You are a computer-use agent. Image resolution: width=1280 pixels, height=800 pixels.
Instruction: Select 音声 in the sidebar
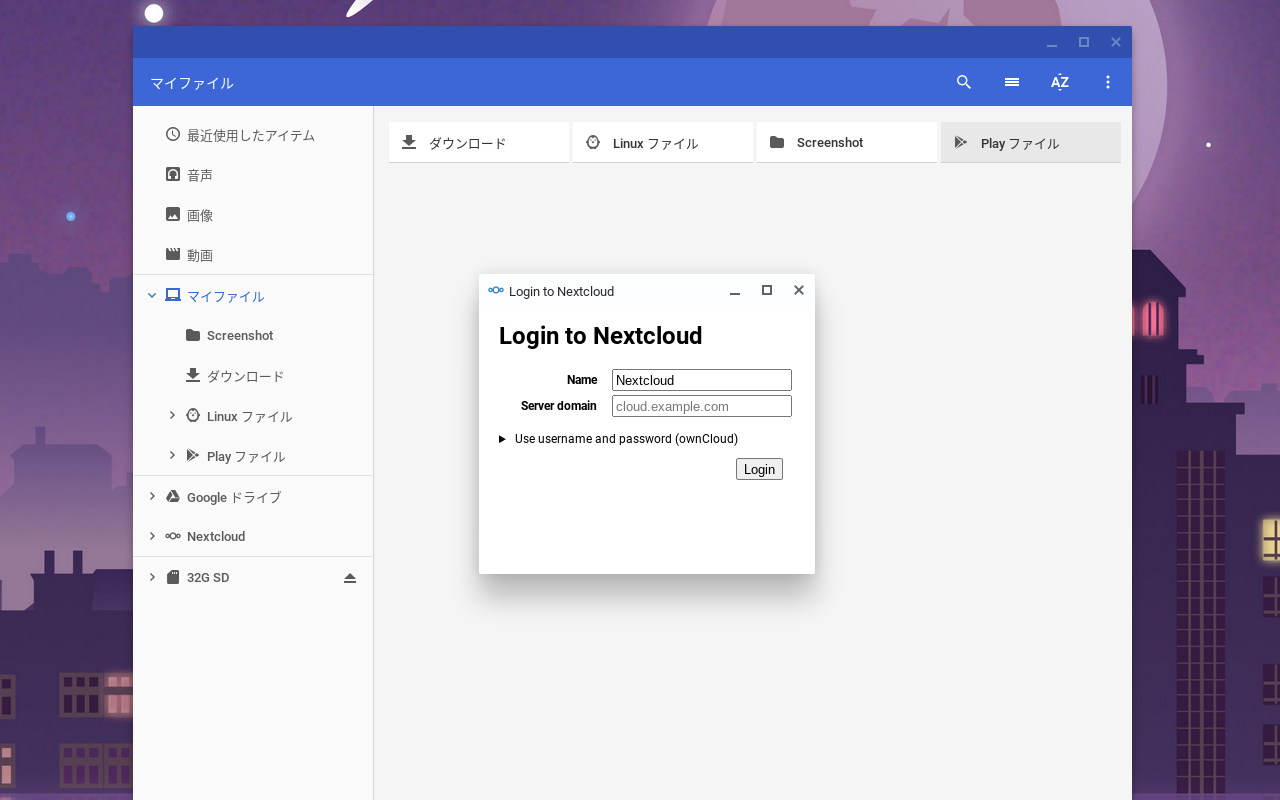click(200, 175)
